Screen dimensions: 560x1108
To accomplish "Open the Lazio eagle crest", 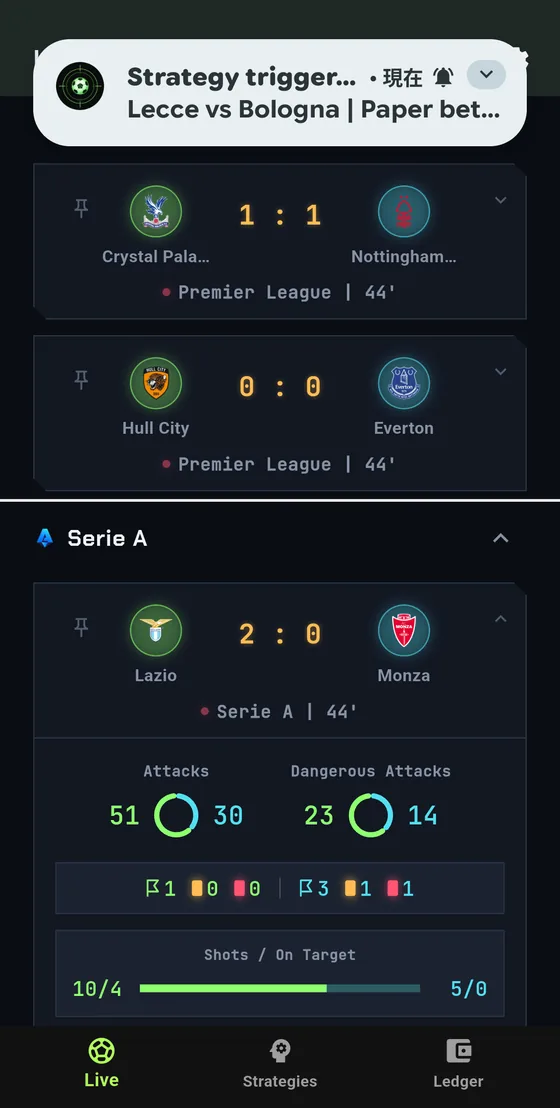I will coord(156,630).
